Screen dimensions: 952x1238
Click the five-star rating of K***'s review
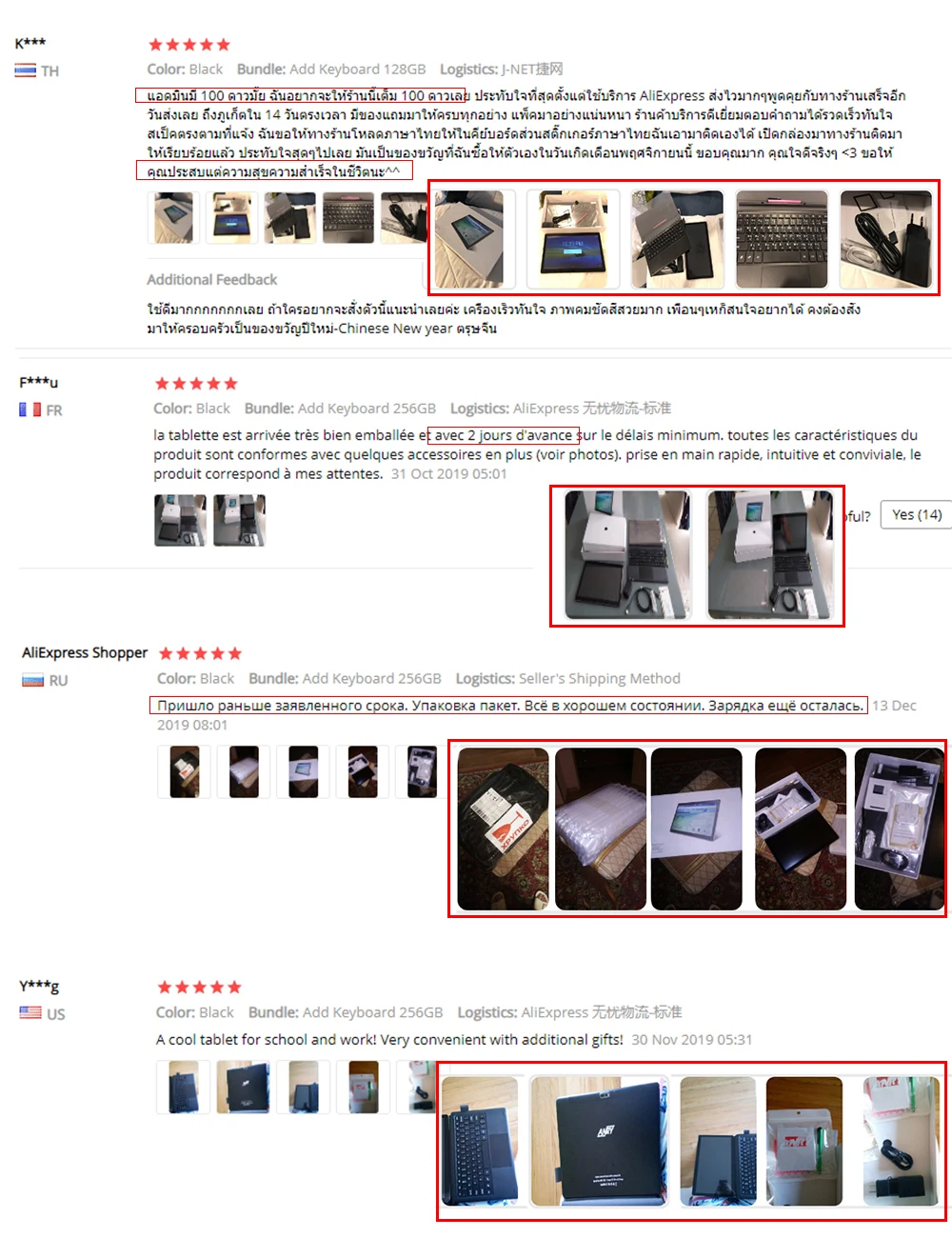point(189,45)
